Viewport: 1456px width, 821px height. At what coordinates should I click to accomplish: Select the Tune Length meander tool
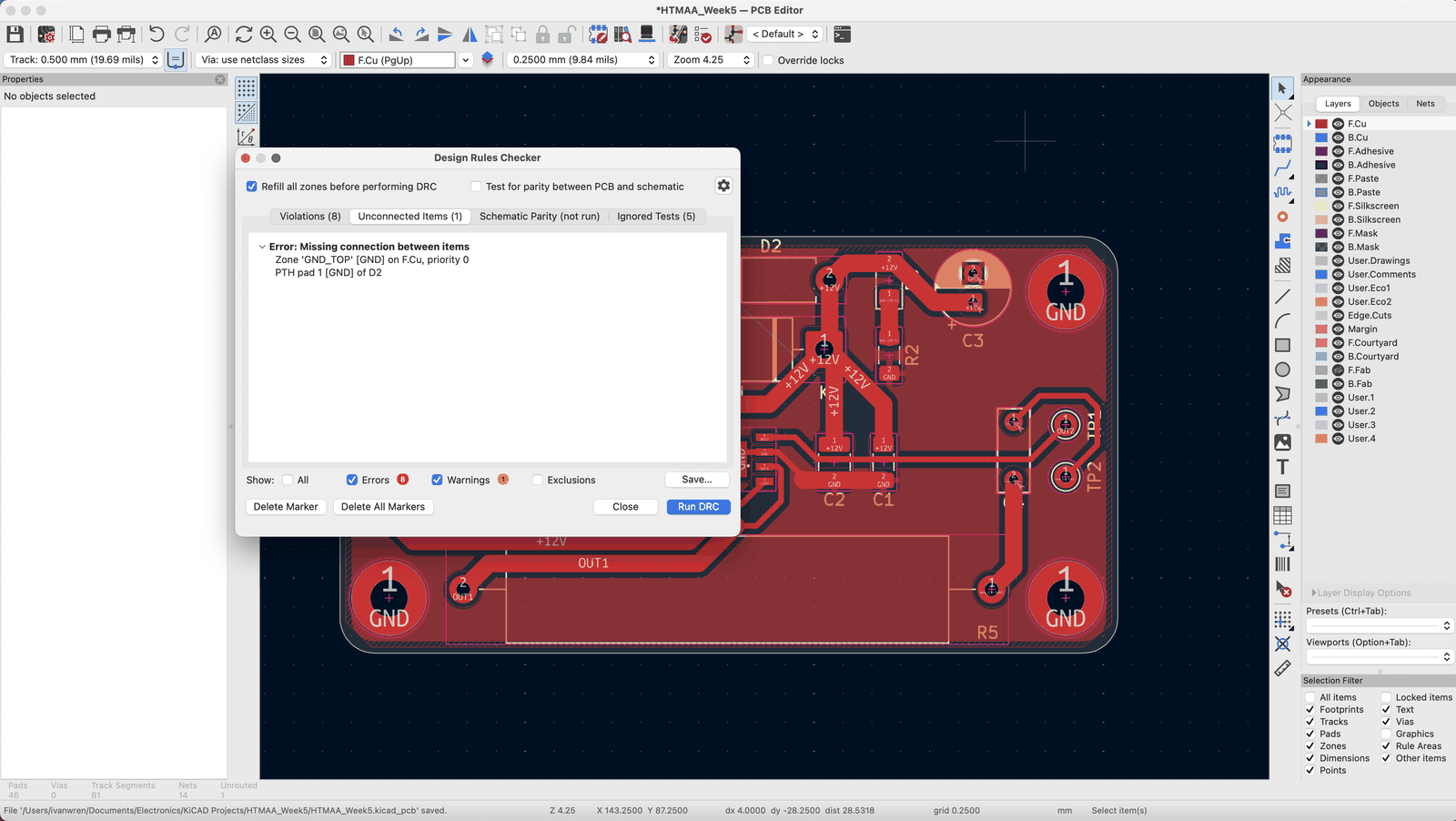(1283, 193)
